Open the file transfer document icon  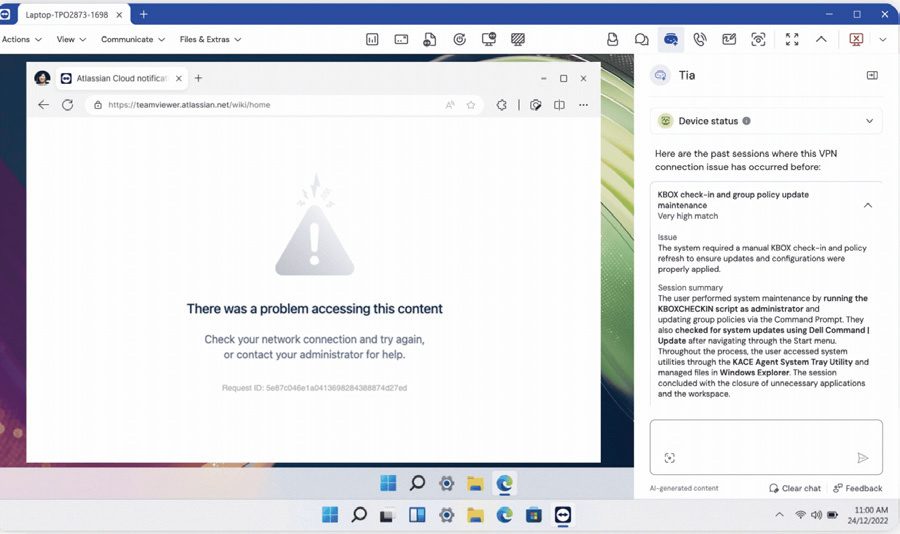[x=429, y=40]
